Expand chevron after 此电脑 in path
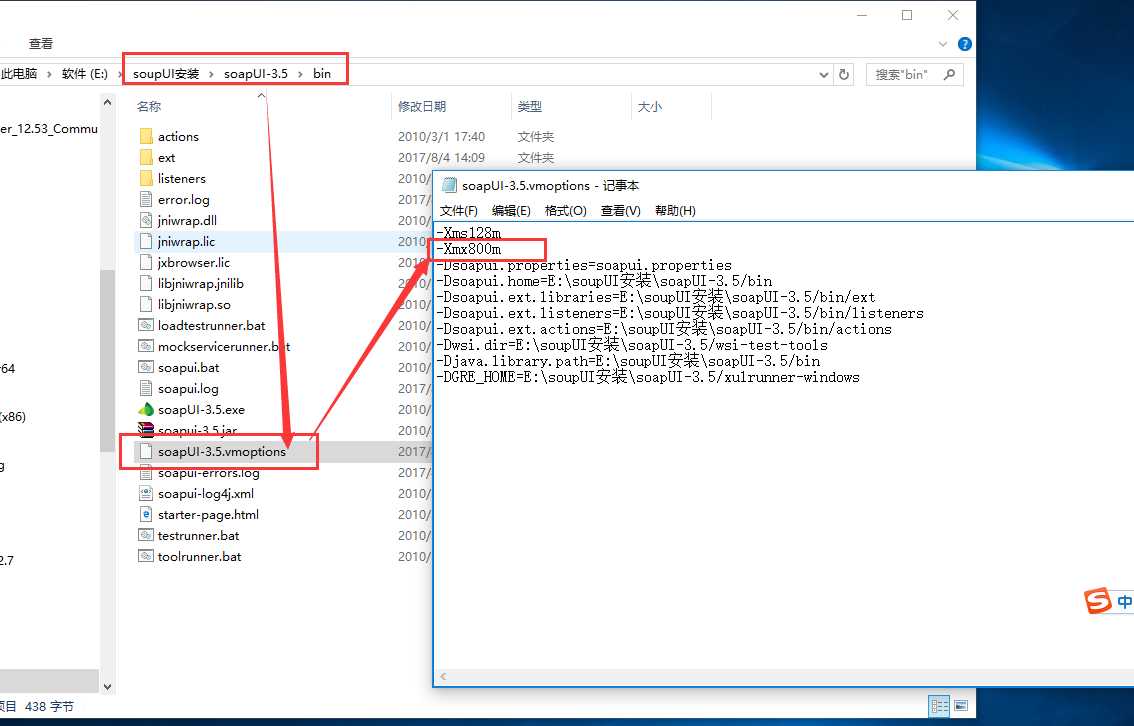The height and width of the screenshot is (726, 1134). tap(49, 74)
